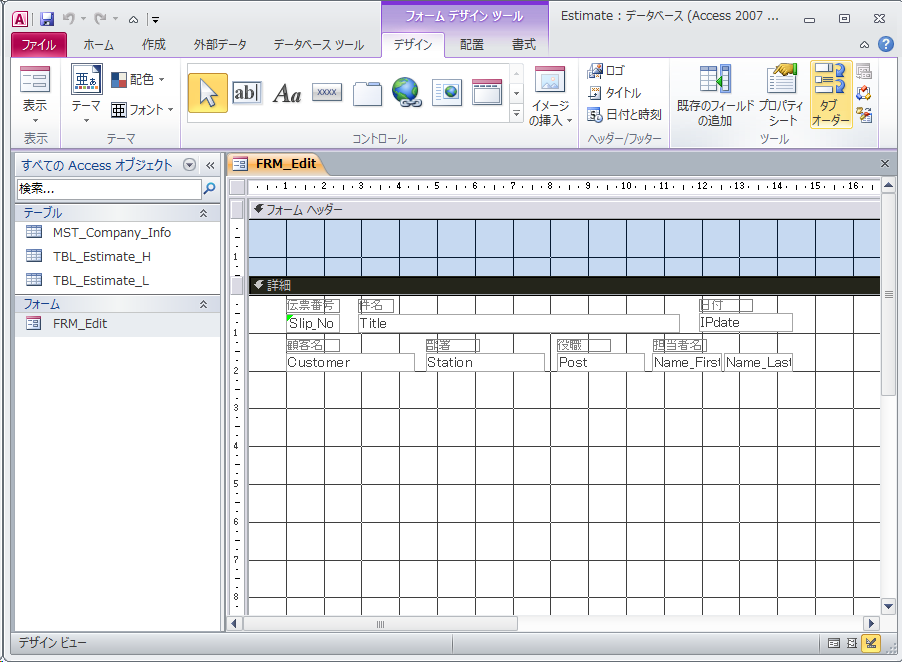The image size is (902, 662).
Task: Select the Station text box control
Action: 485,362
